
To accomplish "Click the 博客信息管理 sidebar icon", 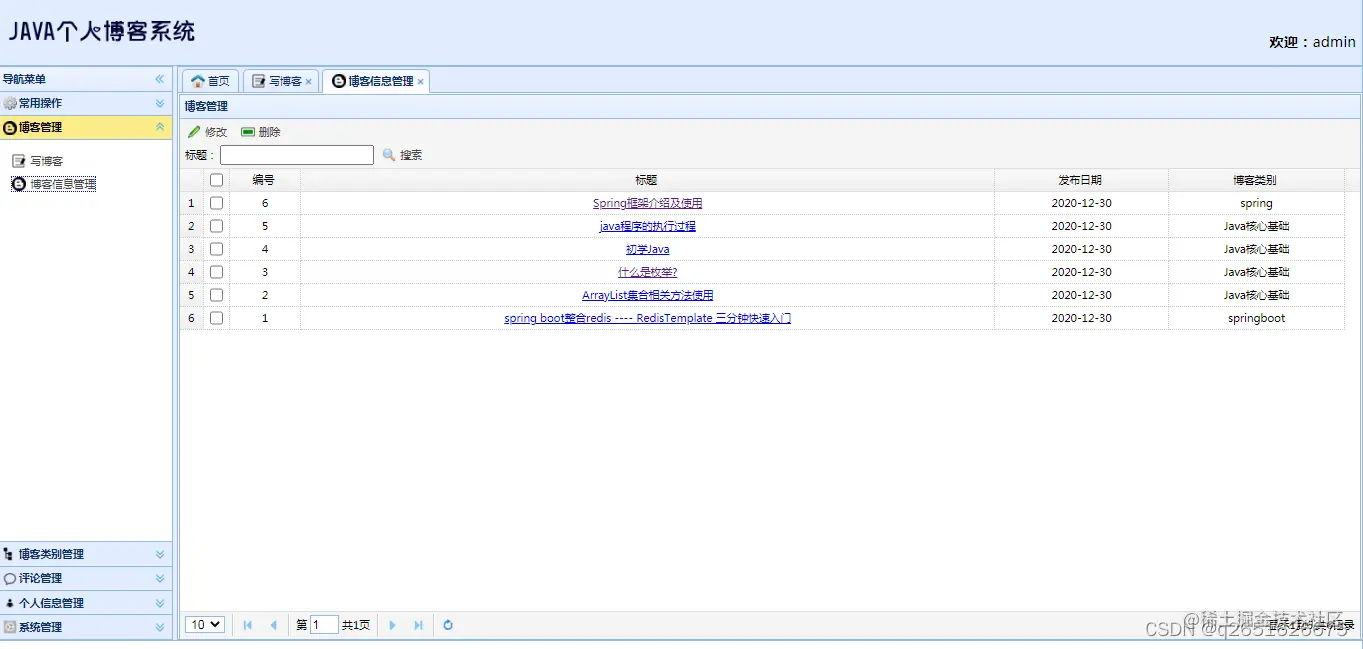I will point(18,184).
